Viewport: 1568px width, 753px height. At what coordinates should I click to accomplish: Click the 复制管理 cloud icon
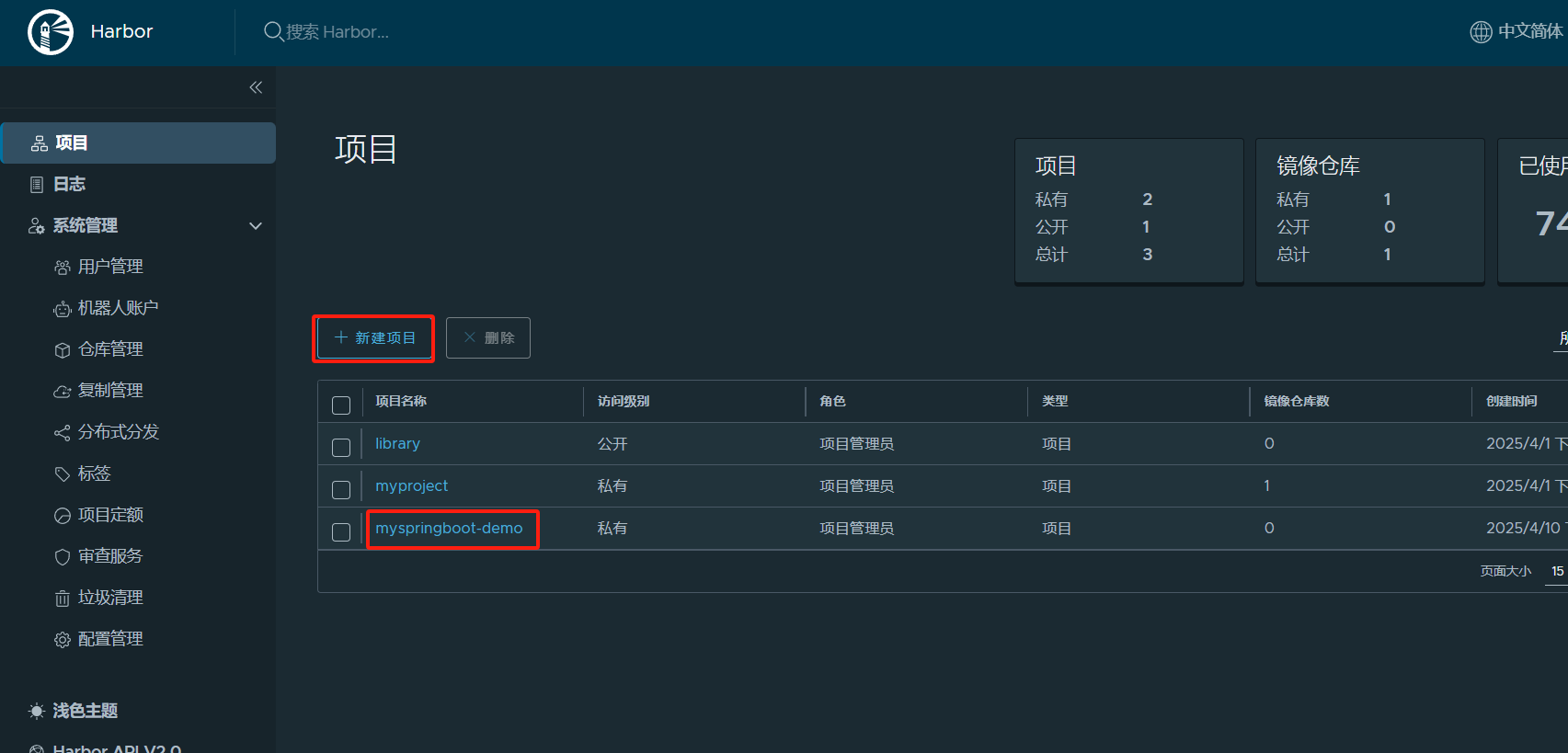(63, 392)
